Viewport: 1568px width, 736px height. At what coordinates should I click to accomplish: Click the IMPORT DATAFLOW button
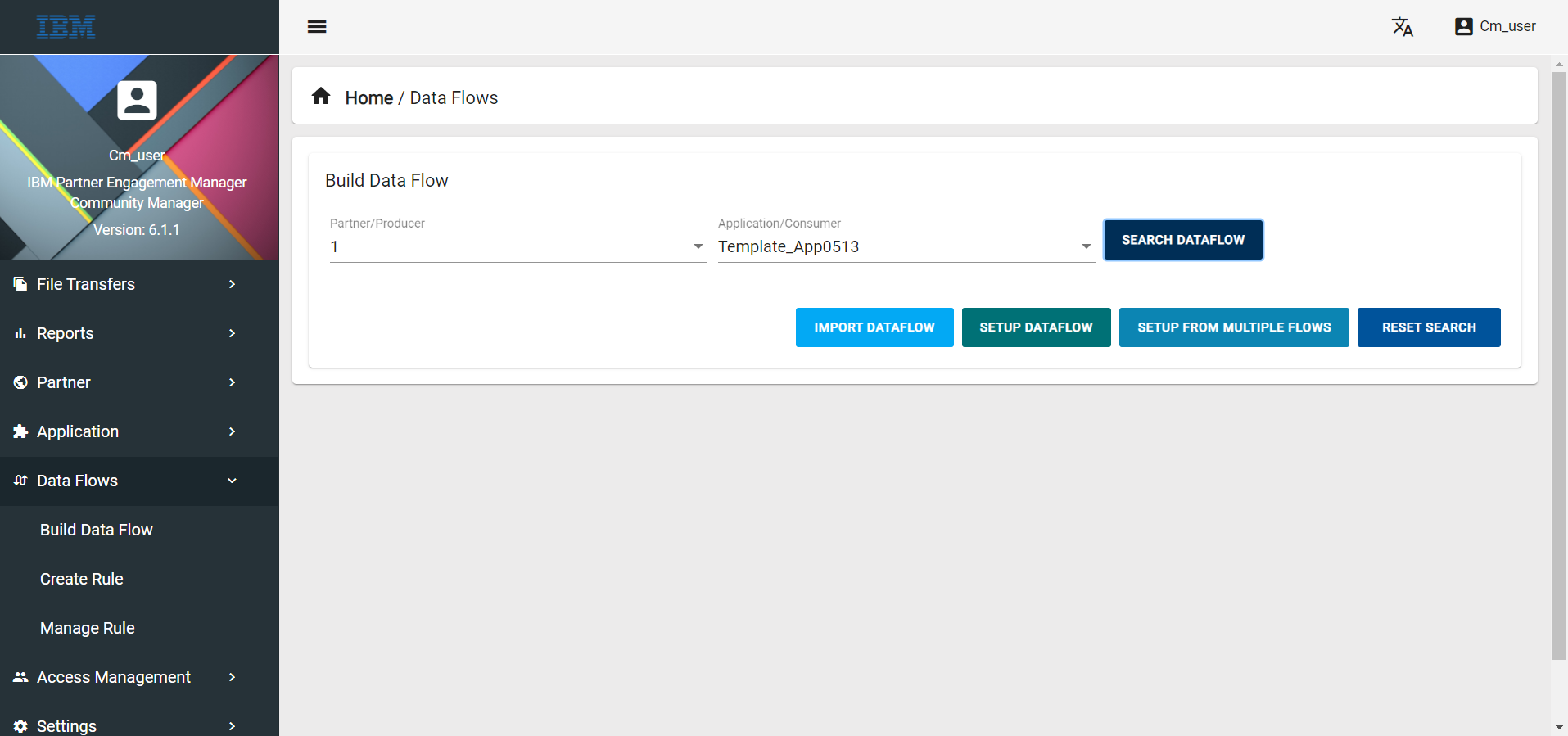874,327
